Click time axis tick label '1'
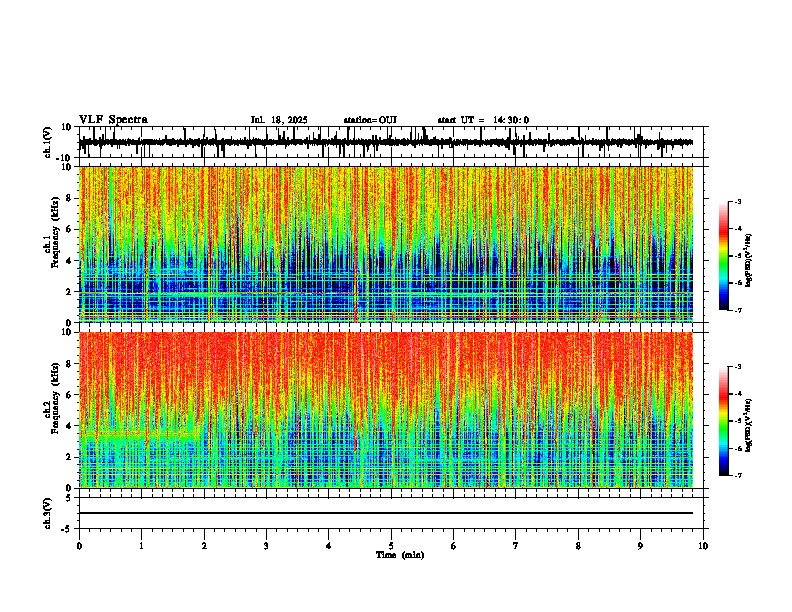 [x=141, y=546]
